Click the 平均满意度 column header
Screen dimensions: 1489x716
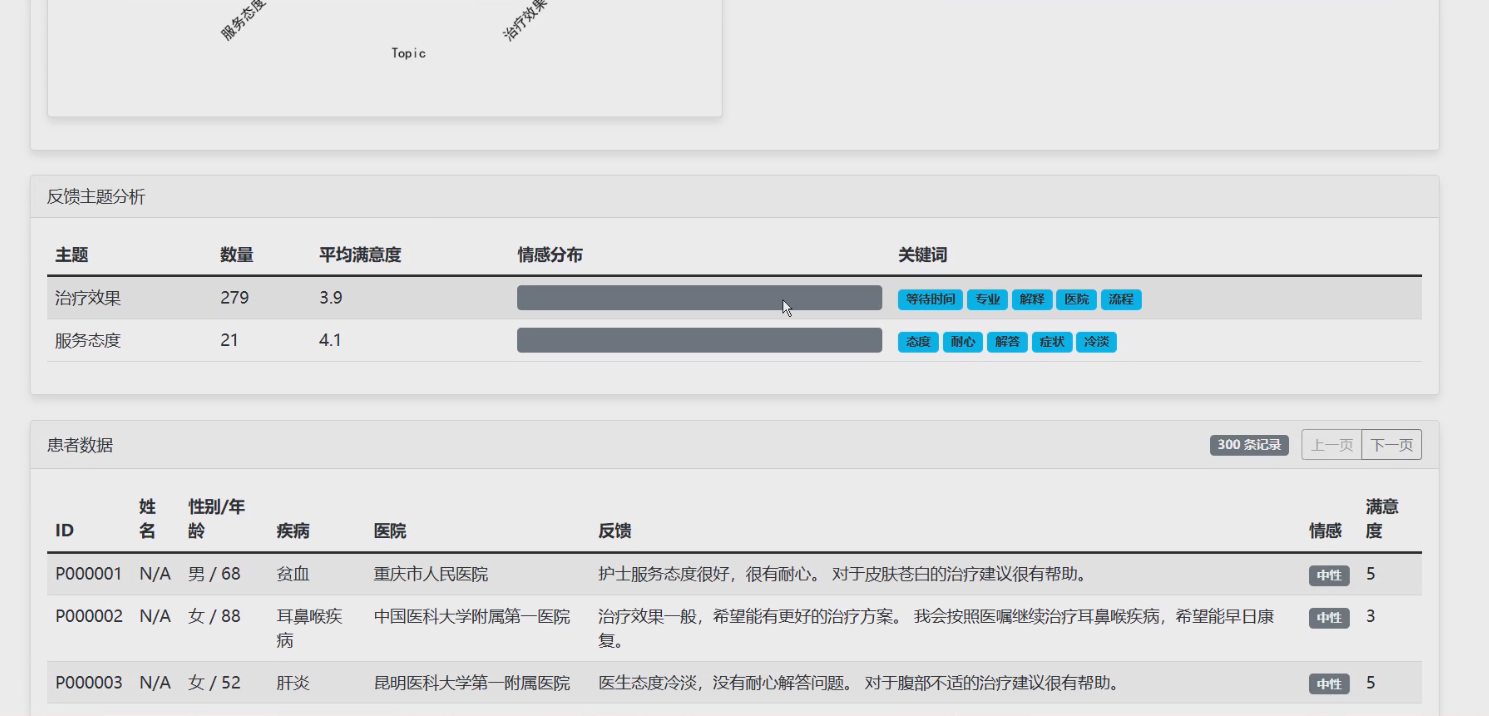(x=360, y=255)
